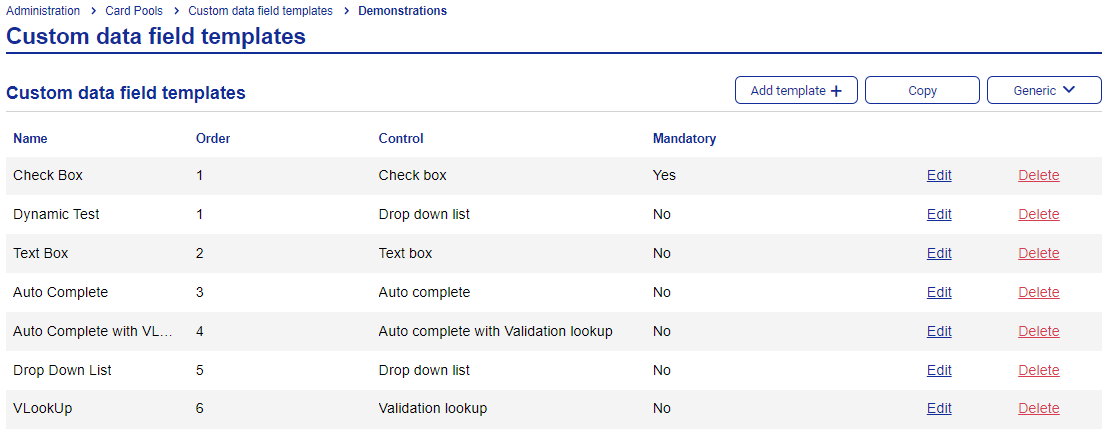The width and height of the screenshot is (1109, 434).
Task: Click the 'Auto complete' control cell in order 3 row
Action: pos(424,292)
